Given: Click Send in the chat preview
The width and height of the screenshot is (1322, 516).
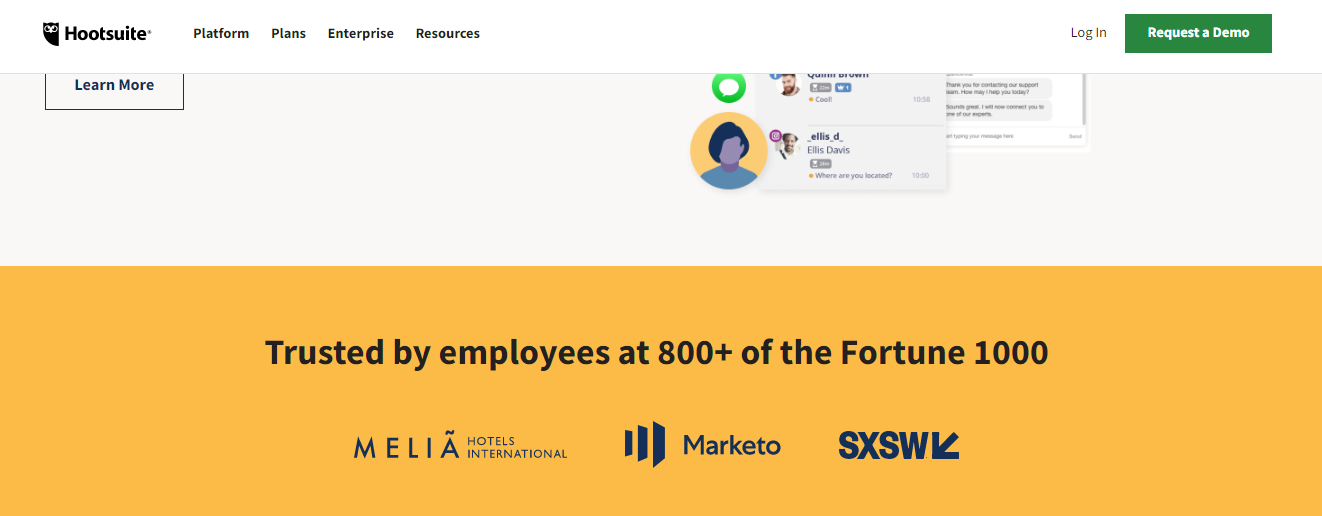Looking at the screenshot, I should pos(1075,135).
